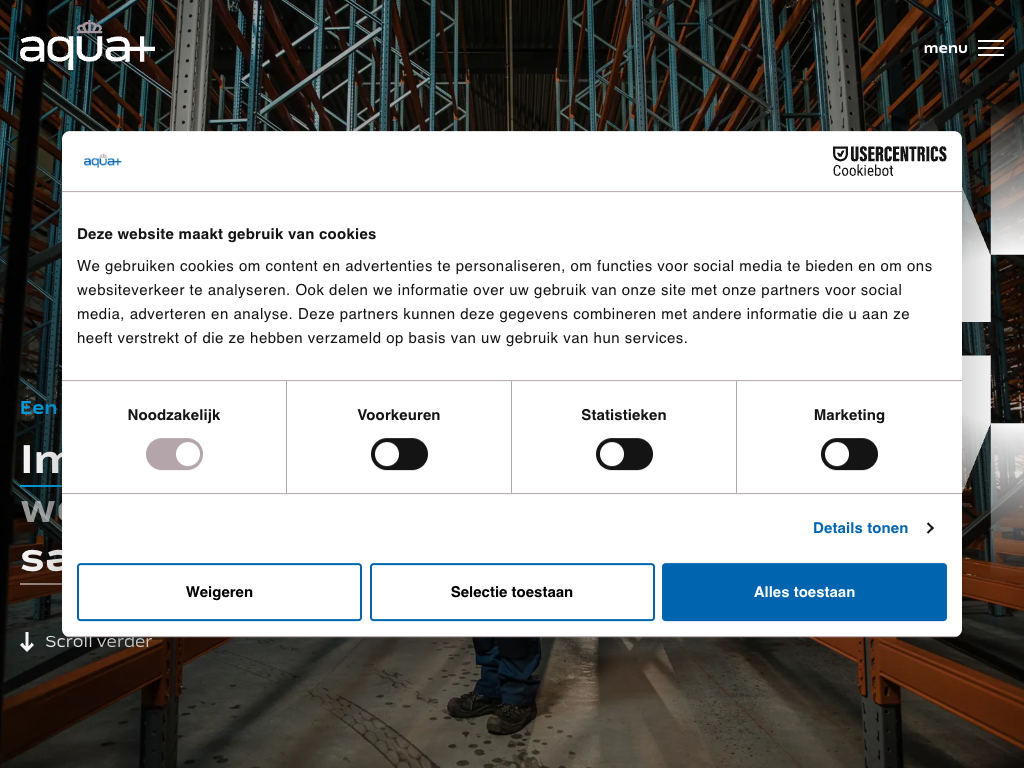The width and height of the screenshot is (1024, 768).
Task: Click the Scroll verder text
Action: coord(98,642)
